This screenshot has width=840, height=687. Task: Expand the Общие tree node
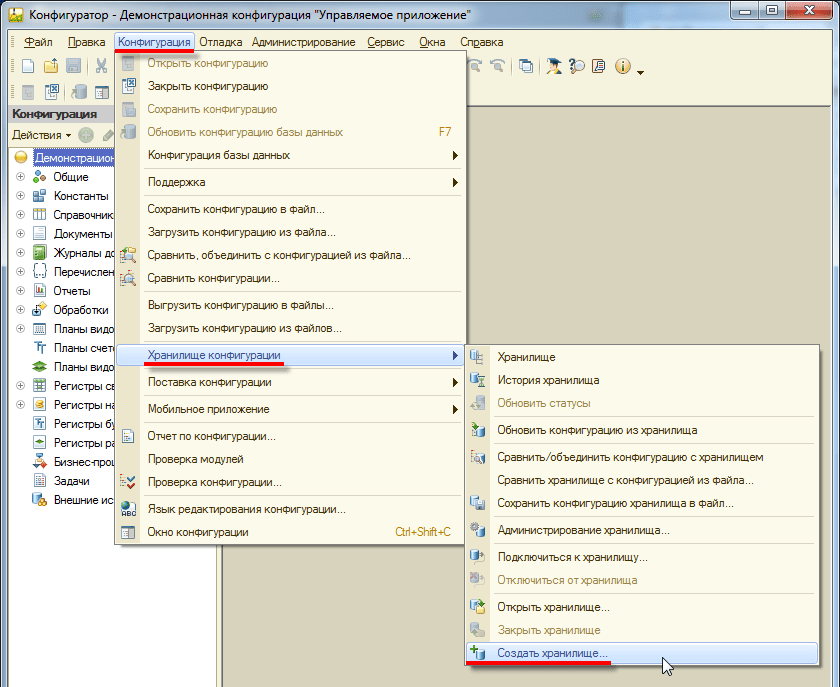coord(20,177)
